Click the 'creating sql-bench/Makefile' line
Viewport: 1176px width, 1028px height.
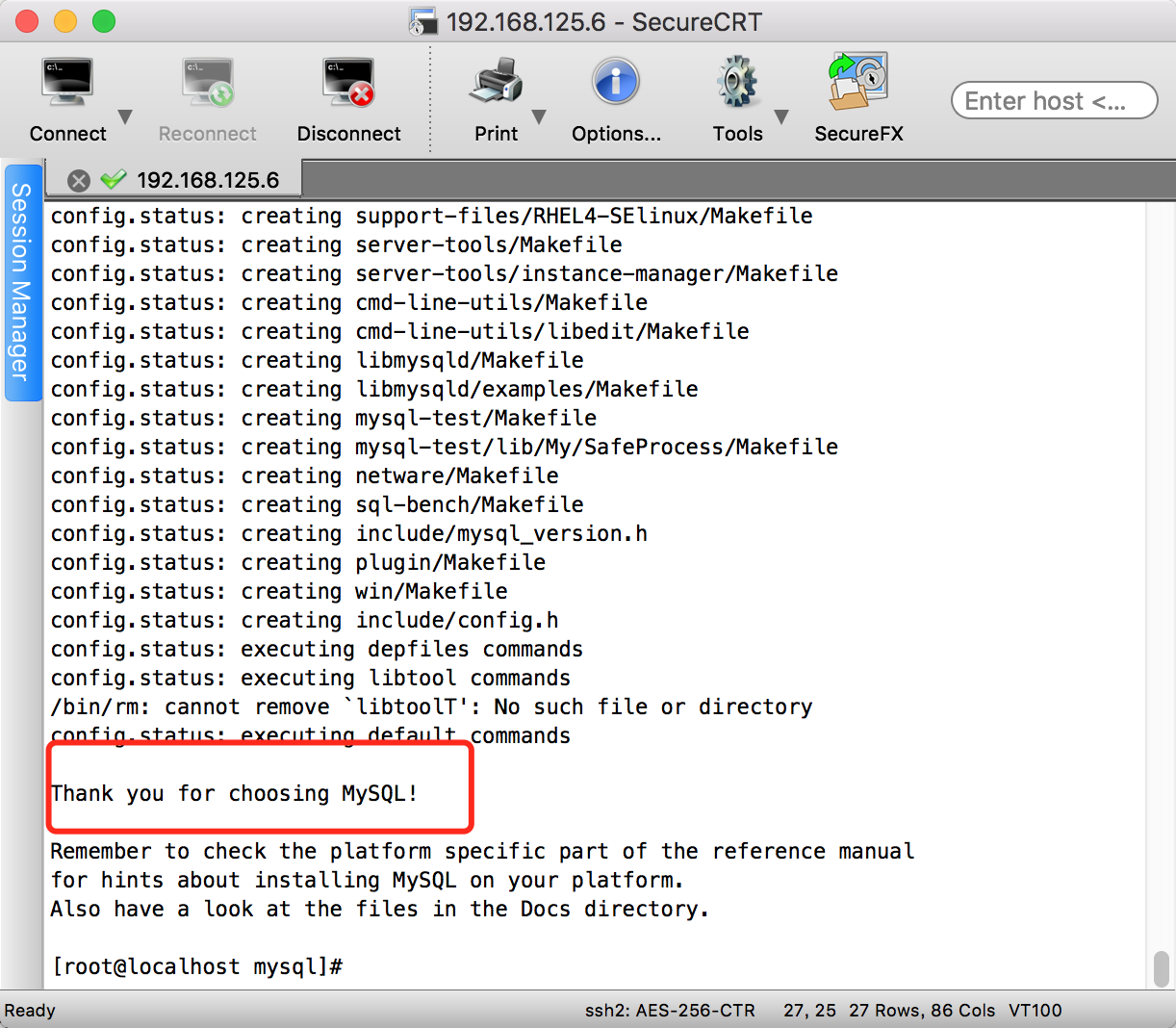(x=318, y=504)
